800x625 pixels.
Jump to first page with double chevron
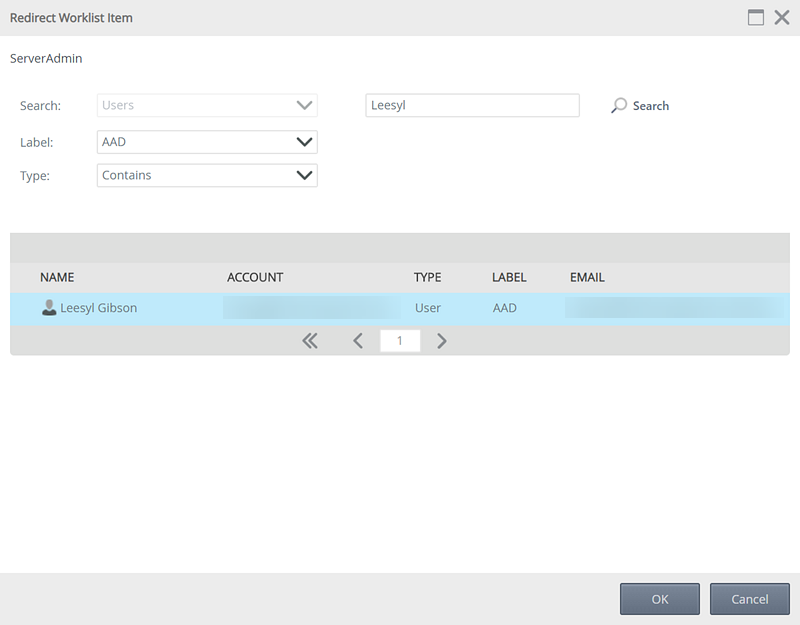point(310,341)
